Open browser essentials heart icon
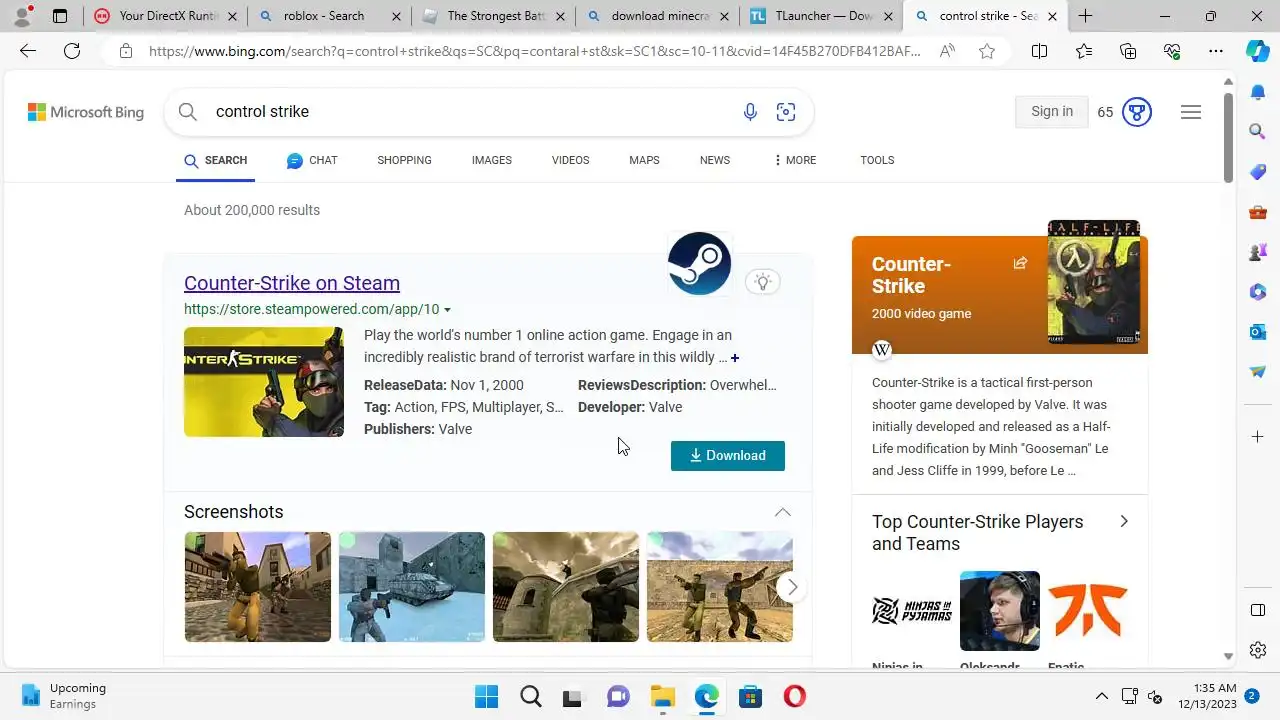 [x=1172, y=51]
